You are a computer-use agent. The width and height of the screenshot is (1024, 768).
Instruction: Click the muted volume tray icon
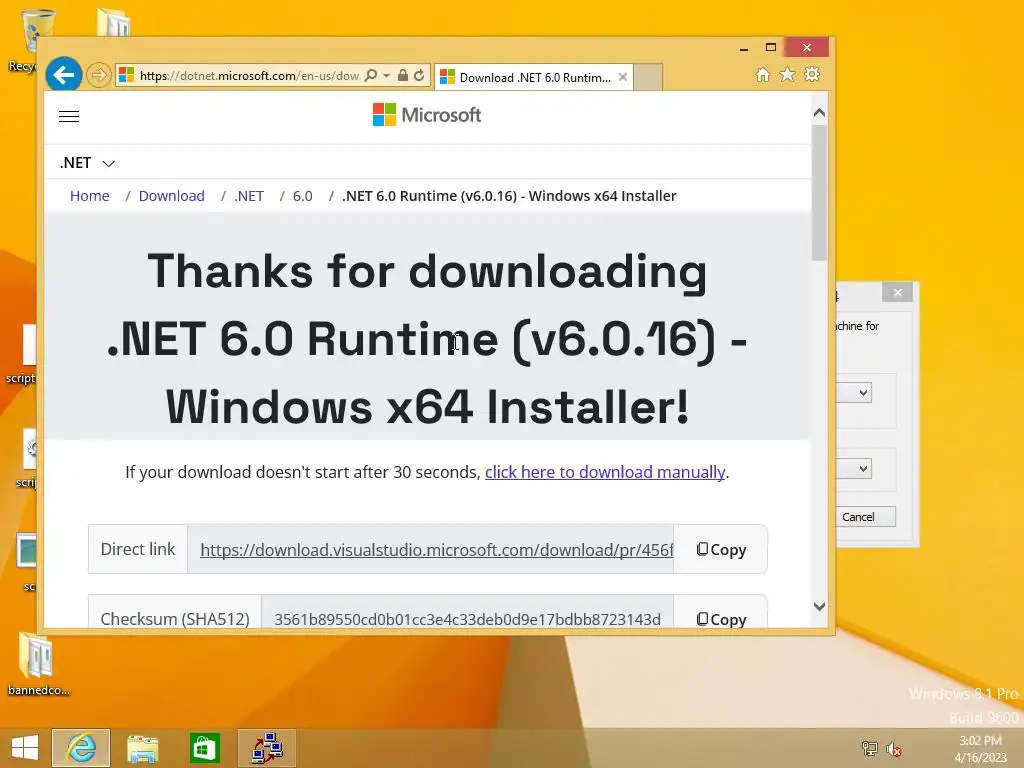894,748
